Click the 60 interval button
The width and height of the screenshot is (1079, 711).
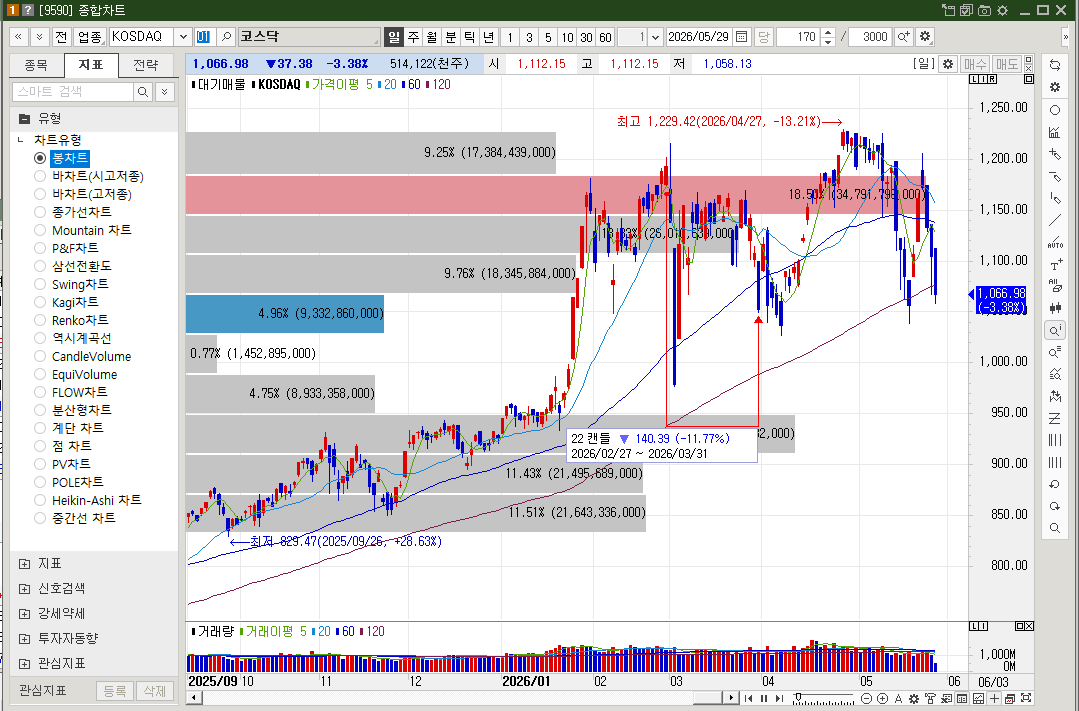(605, 36)
